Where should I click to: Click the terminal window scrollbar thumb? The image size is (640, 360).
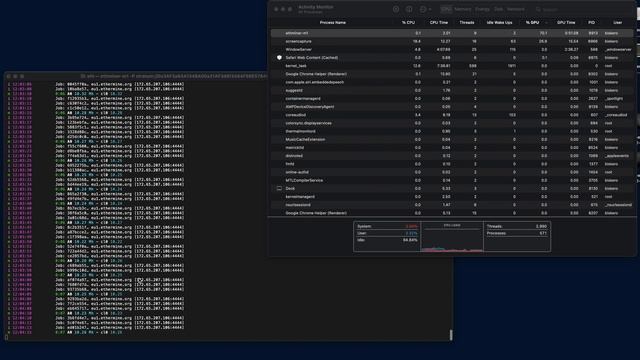(x=451, y=335)
